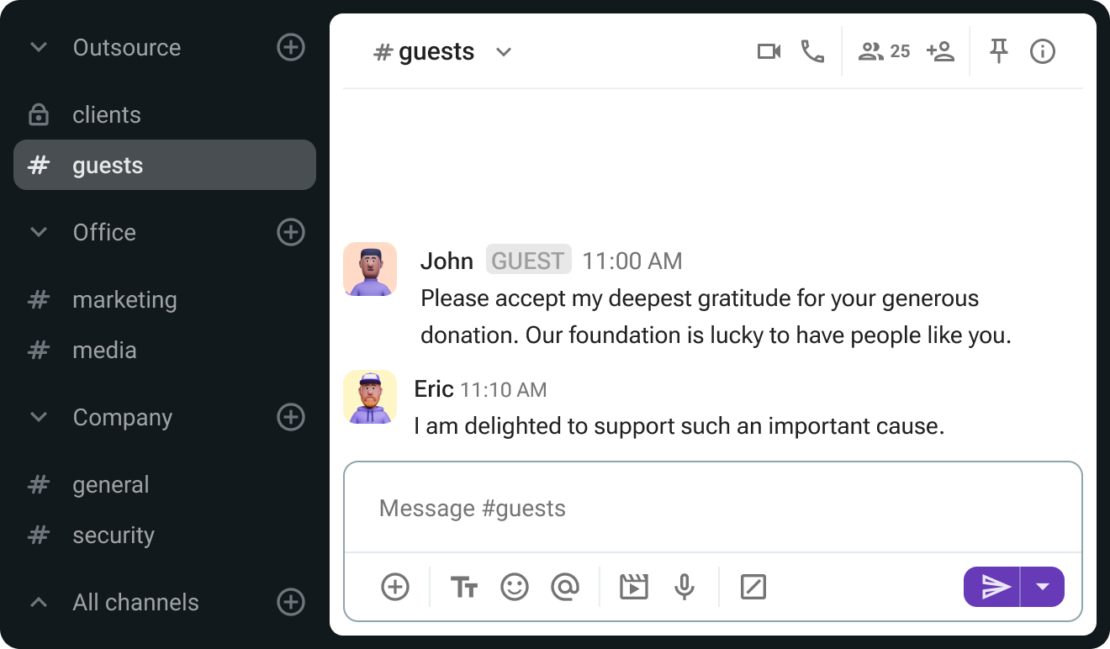Open the emoji picker in the composer
Screen dimensions: 1110x649
(x=515, y=587)
